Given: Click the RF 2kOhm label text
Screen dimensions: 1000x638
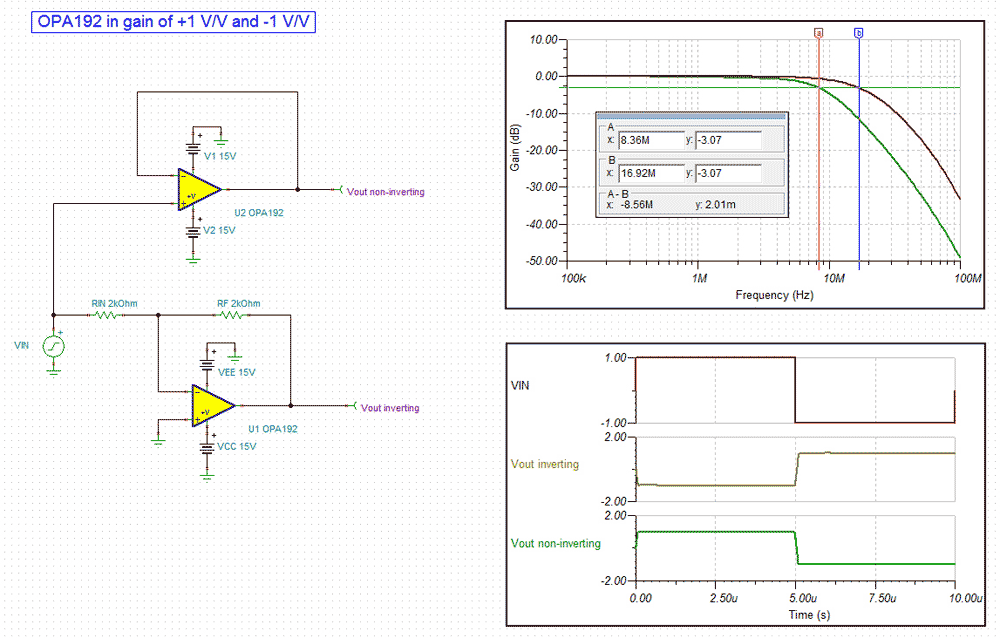Looking at the screenshot, I should coord(239,304).
